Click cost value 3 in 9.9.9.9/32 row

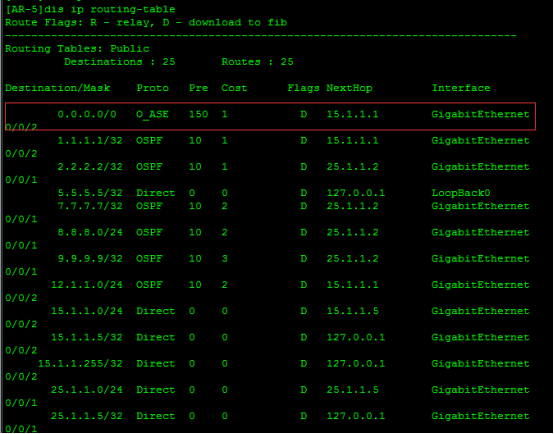(225, 259)
